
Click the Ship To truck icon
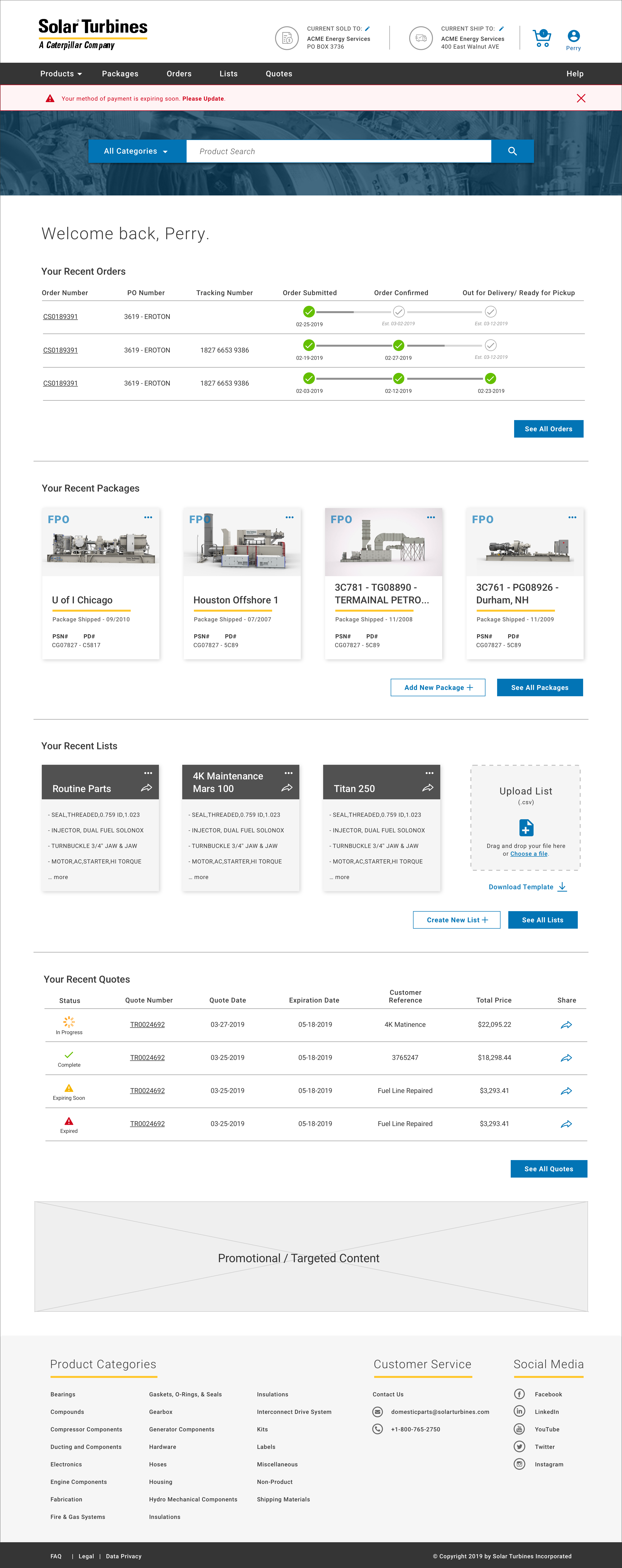pyautogui.click(x=421, y=38)
